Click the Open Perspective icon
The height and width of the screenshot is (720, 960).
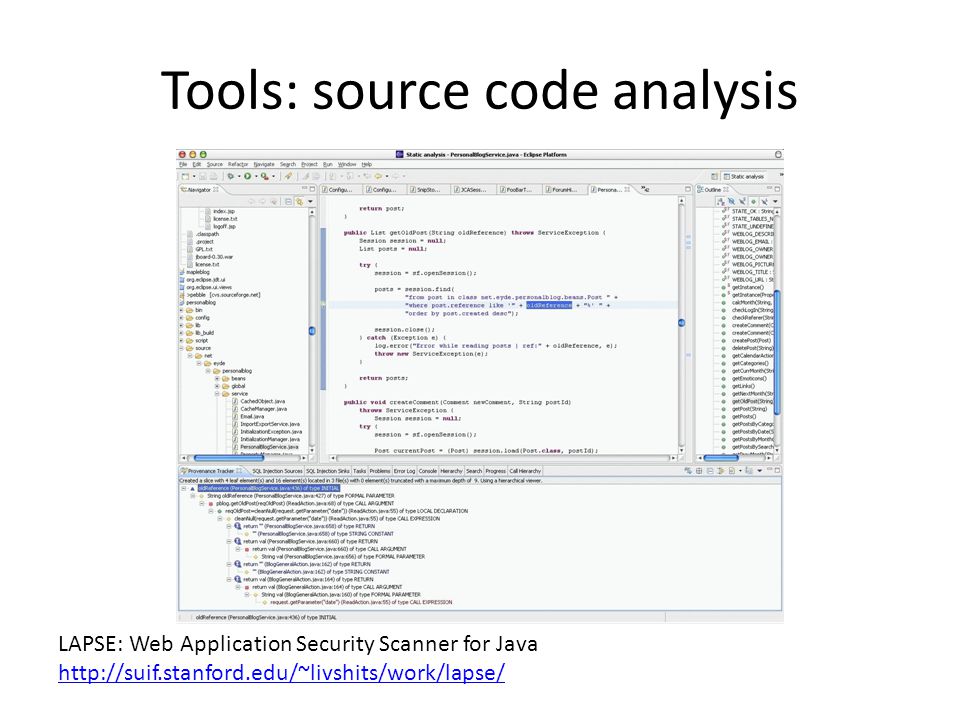[714, 176]
